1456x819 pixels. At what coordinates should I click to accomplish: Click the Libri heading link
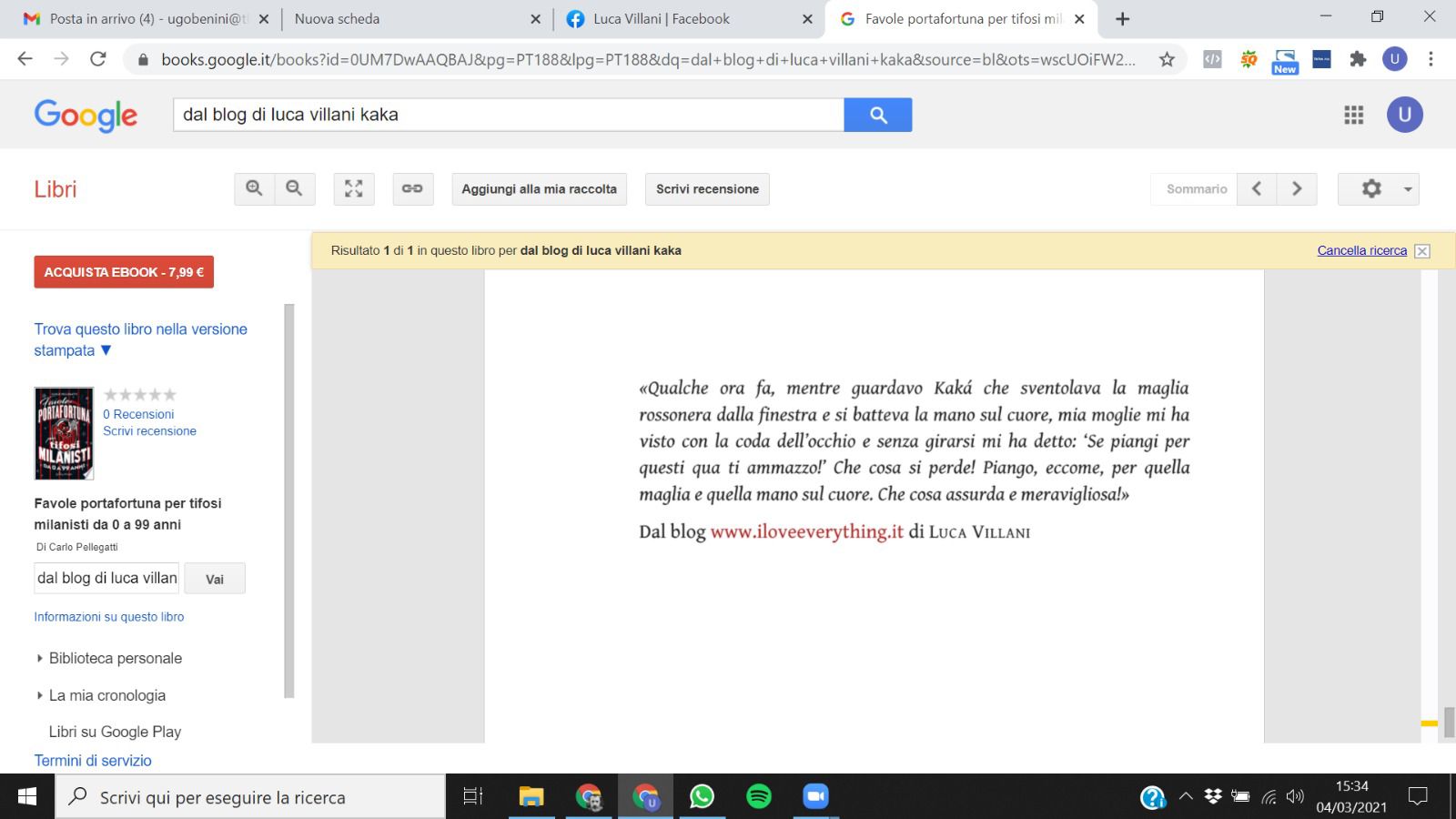click(x=56, y=189)
